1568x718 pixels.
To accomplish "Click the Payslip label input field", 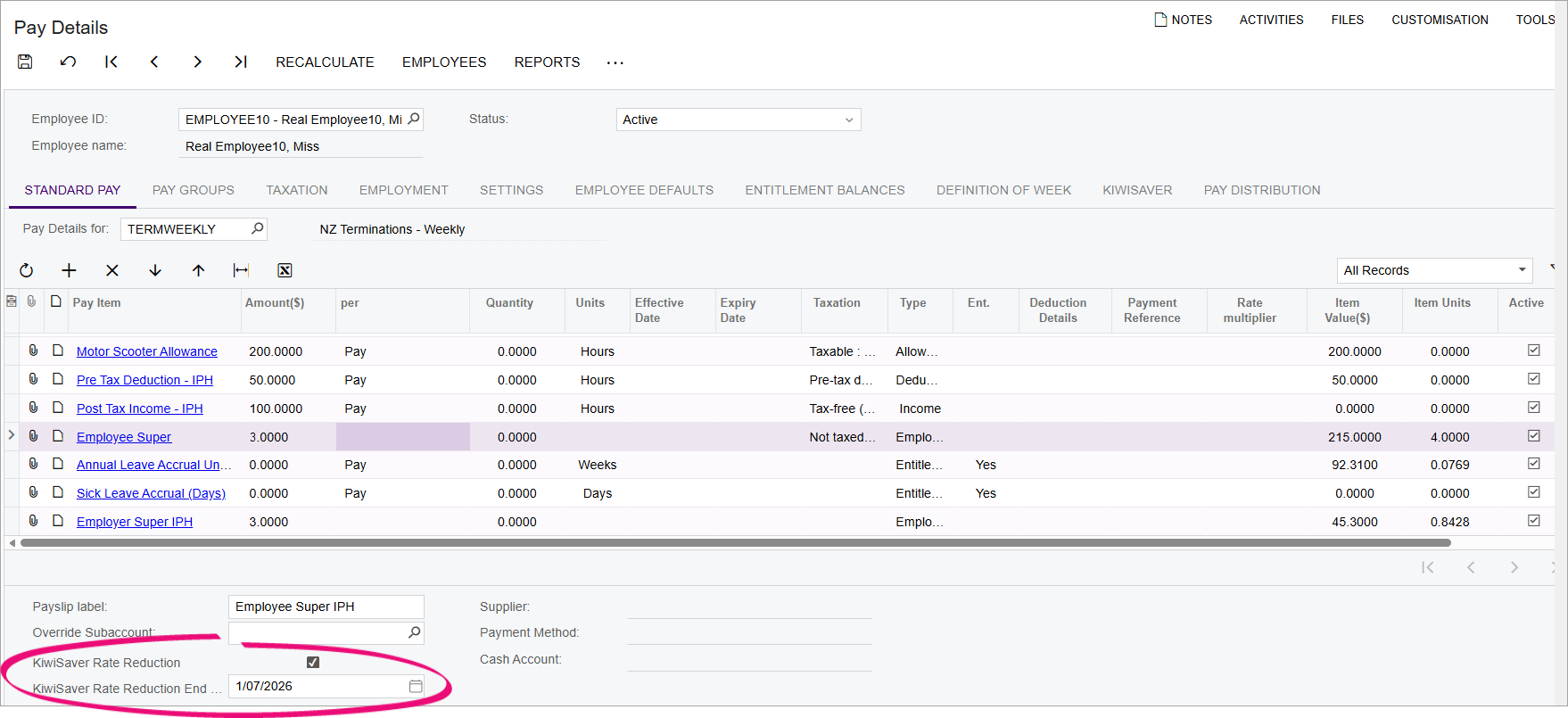I will (x=326, y=607).
